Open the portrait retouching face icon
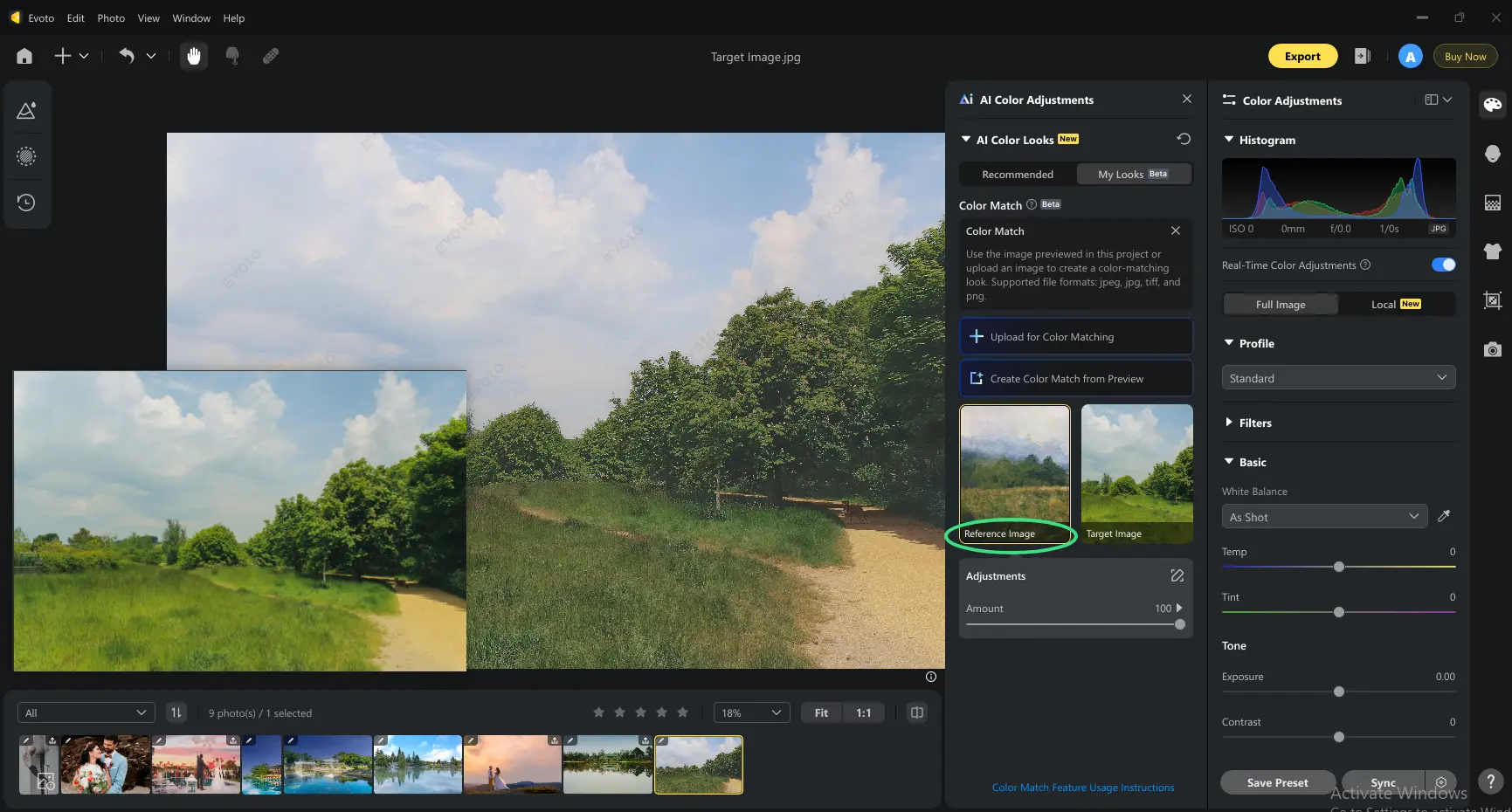Image resolution: width=1512 pixels, height=812 pixels. [x=1492, y=155]
